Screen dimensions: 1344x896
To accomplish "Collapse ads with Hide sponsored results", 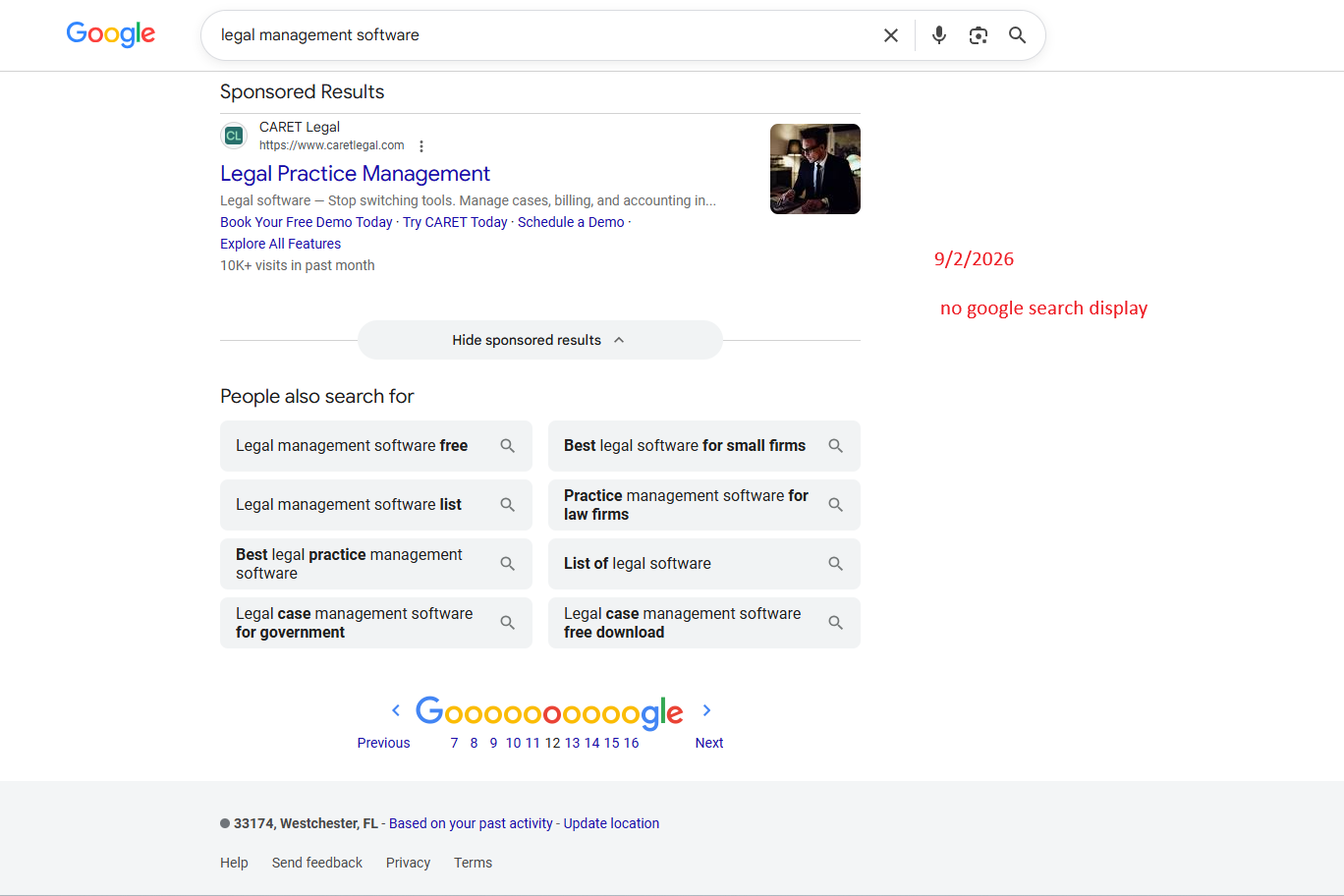I will pos(540,340).
